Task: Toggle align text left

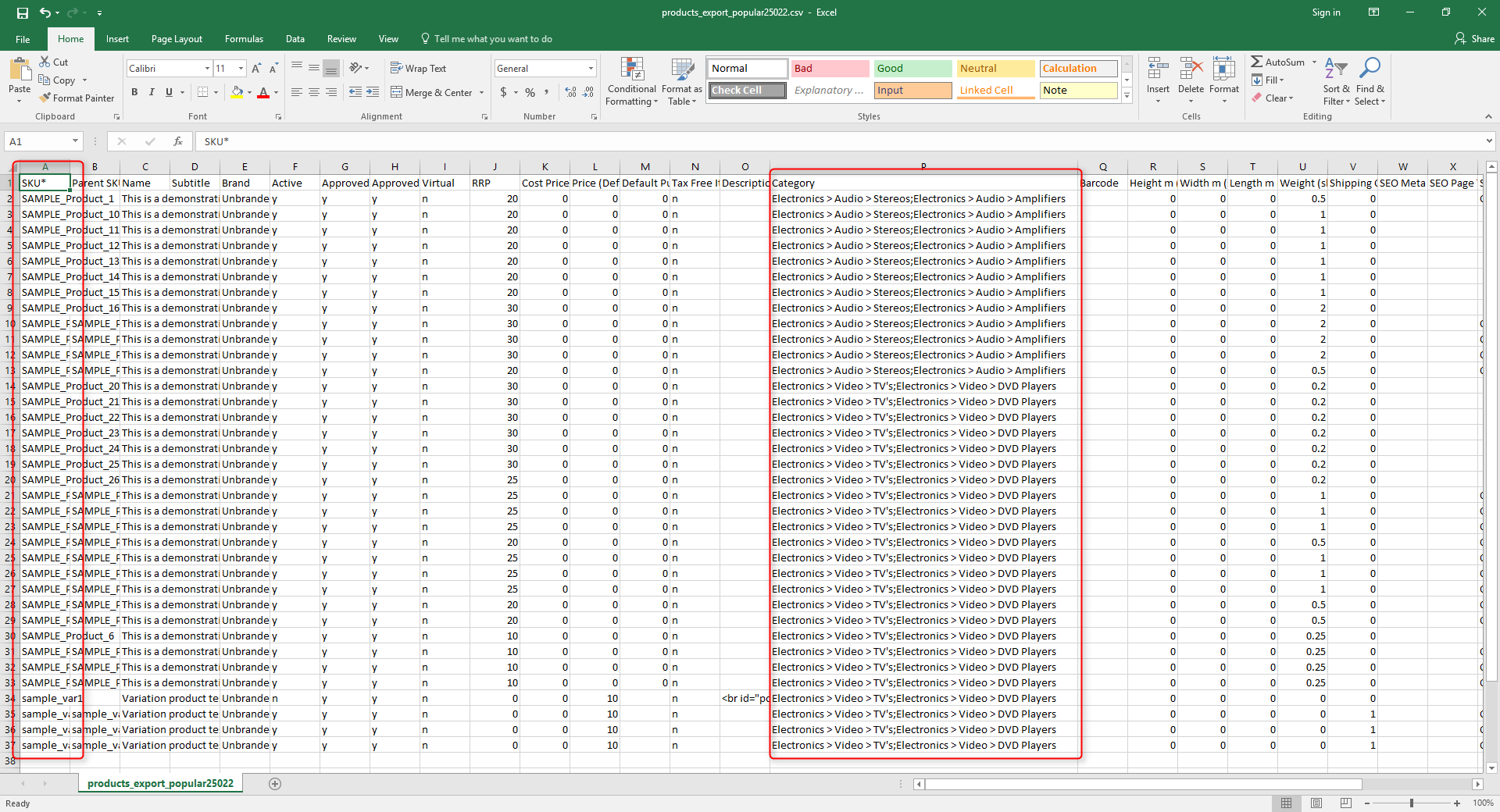Action: point(297,92)
